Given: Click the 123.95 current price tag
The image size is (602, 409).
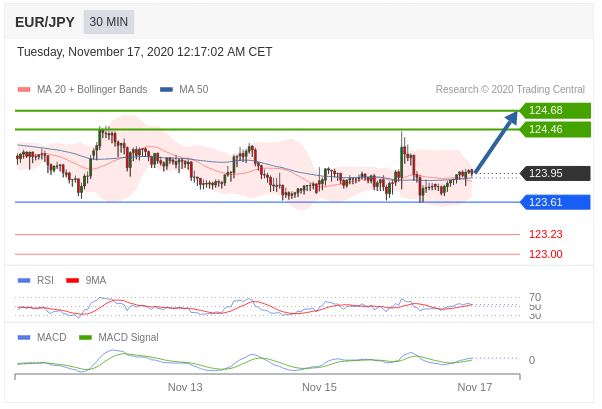Looking at the screenshot, I should coord(555,173).
